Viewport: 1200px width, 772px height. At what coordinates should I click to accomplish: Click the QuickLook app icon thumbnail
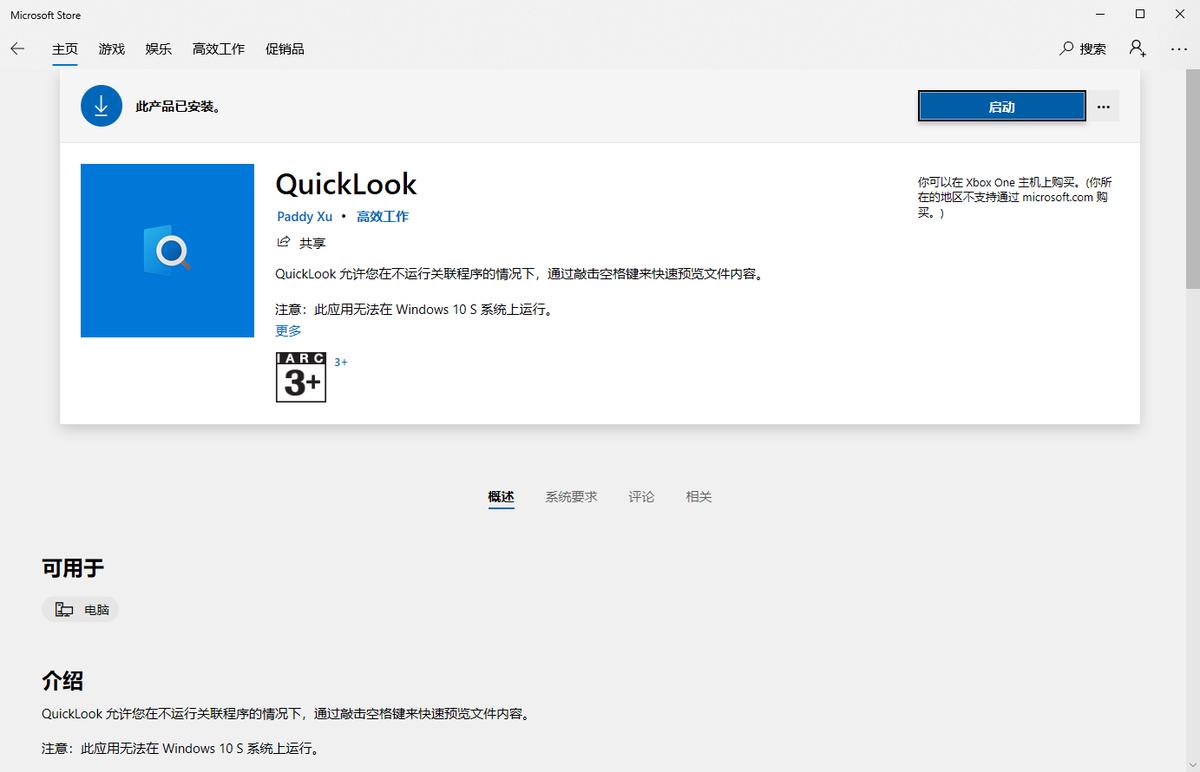167,250
